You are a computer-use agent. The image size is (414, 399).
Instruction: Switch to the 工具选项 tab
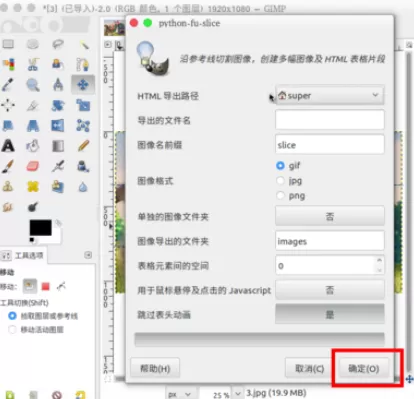point(23,256)
